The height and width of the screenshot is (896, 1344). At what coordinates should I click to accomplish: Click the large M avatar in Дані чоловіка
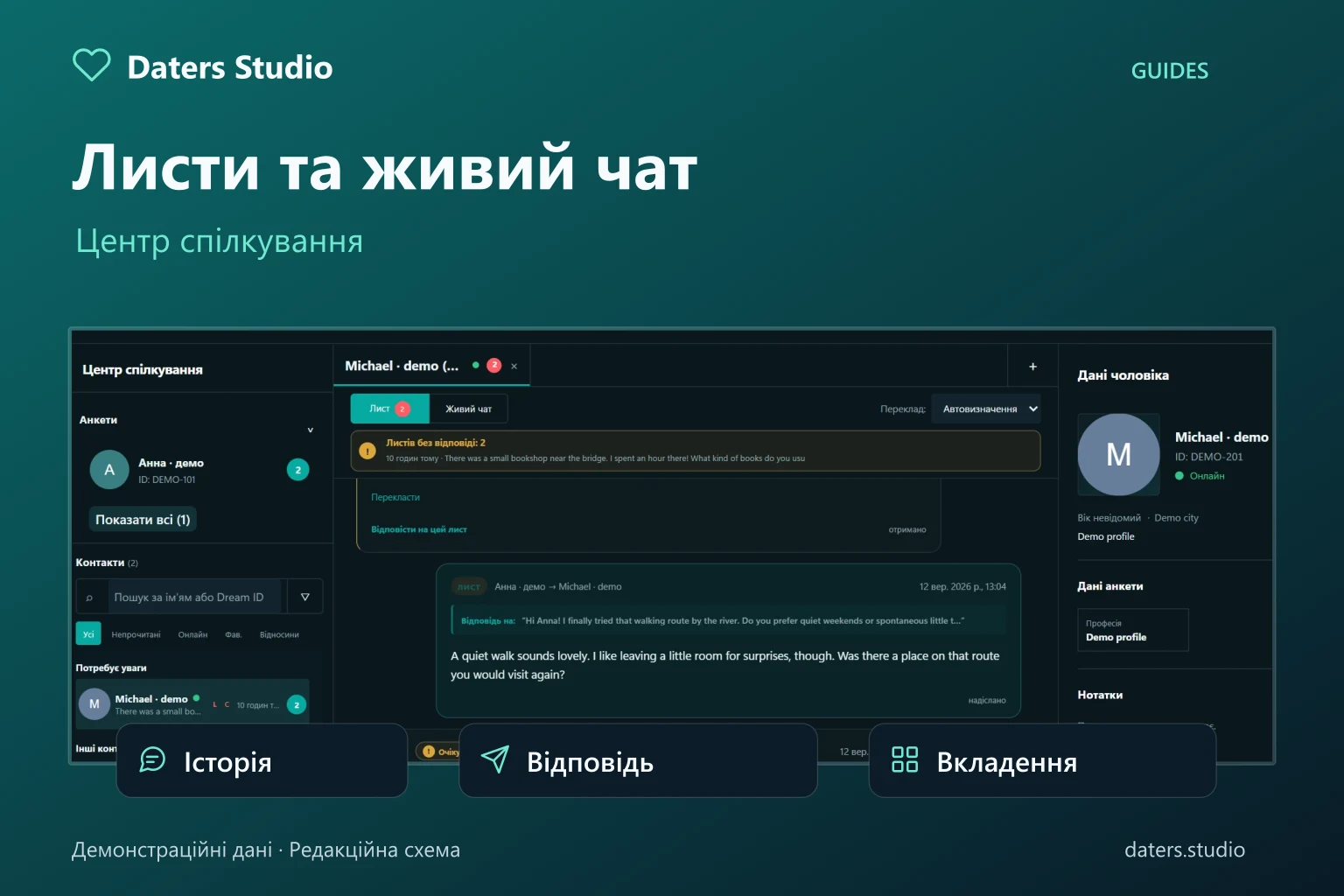1118,454
